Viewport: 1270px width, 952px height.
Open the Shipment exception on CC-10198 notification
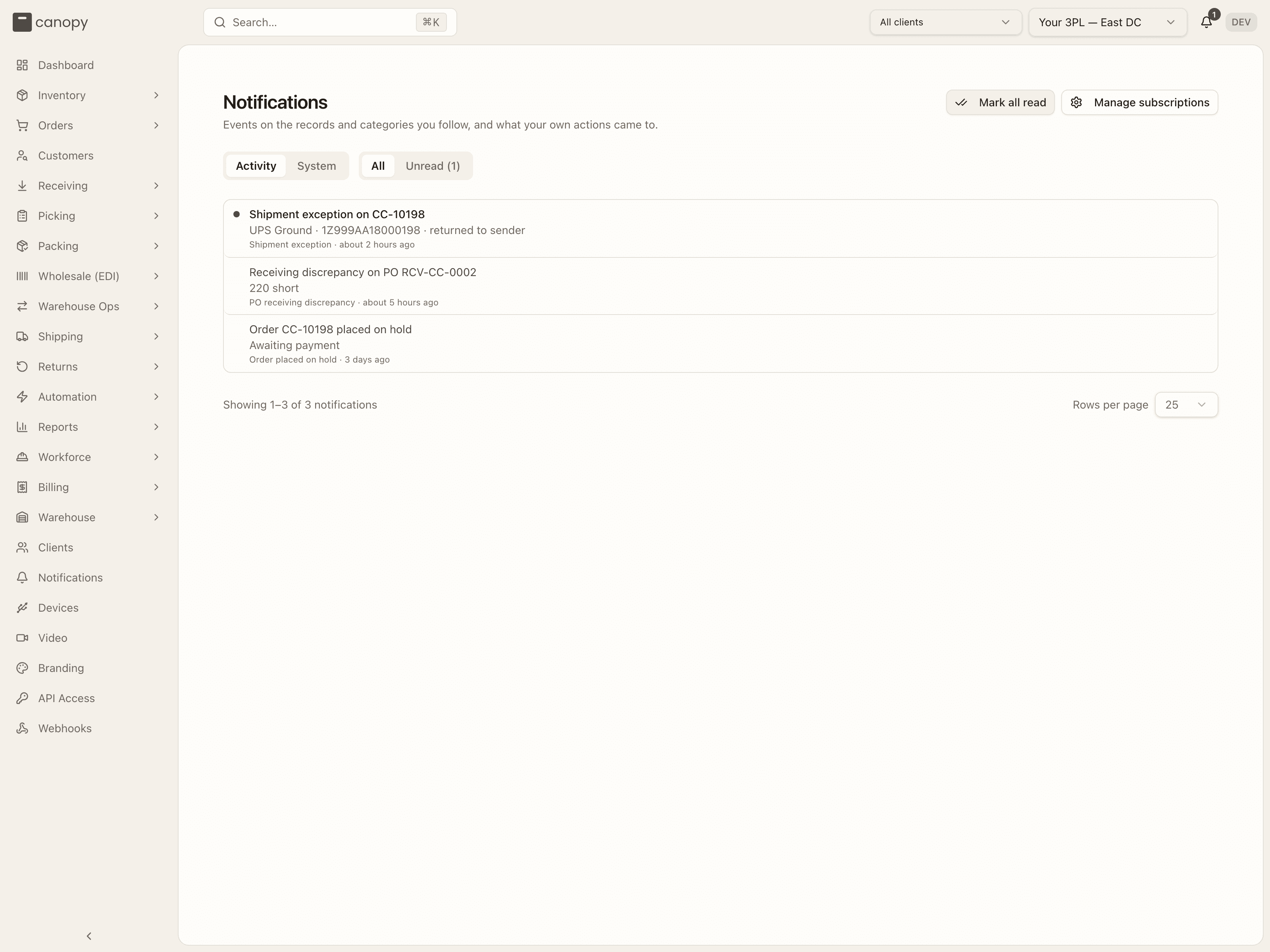pos(720,228)
